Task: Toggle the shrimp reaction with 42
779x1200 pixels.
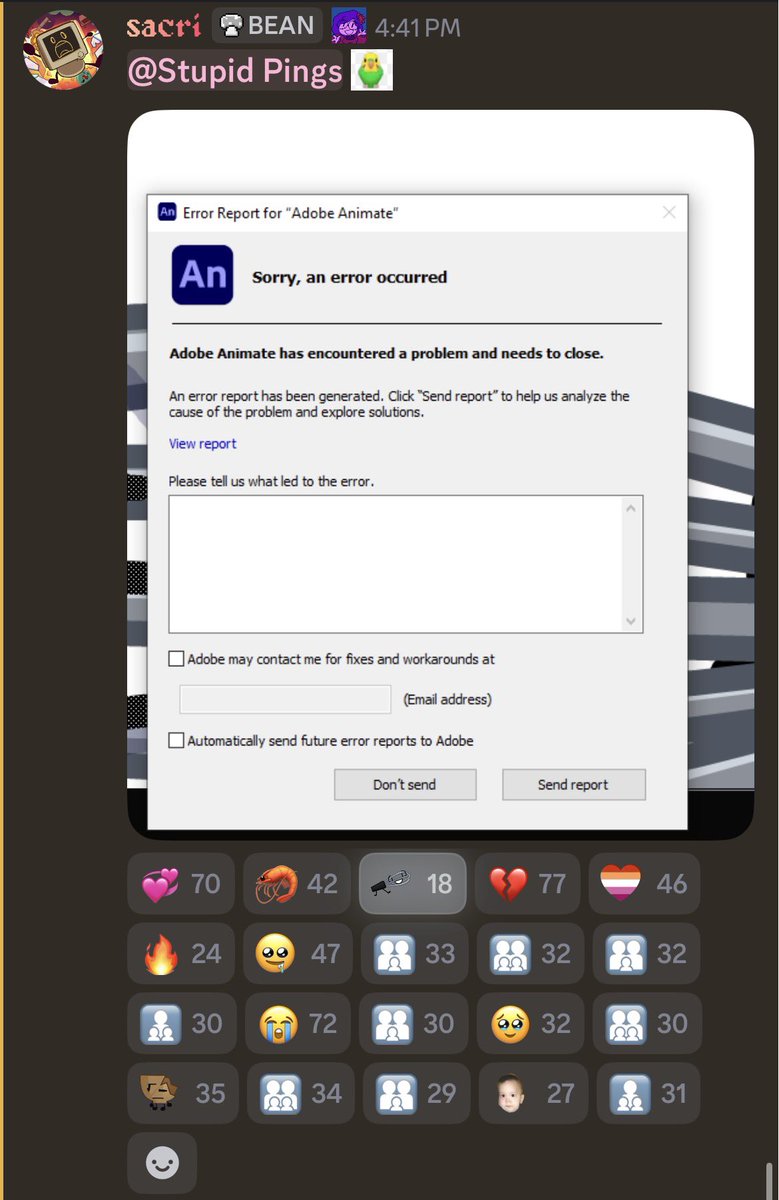Action: [297, 884]
